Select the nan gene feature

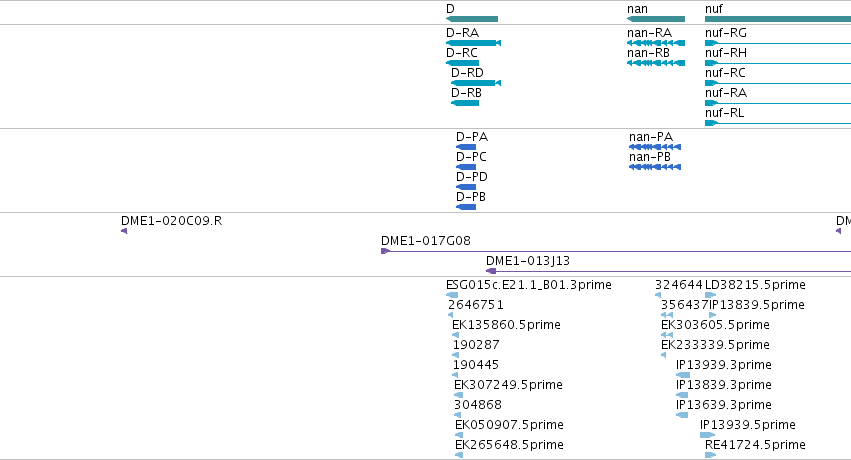click(656, 19)
